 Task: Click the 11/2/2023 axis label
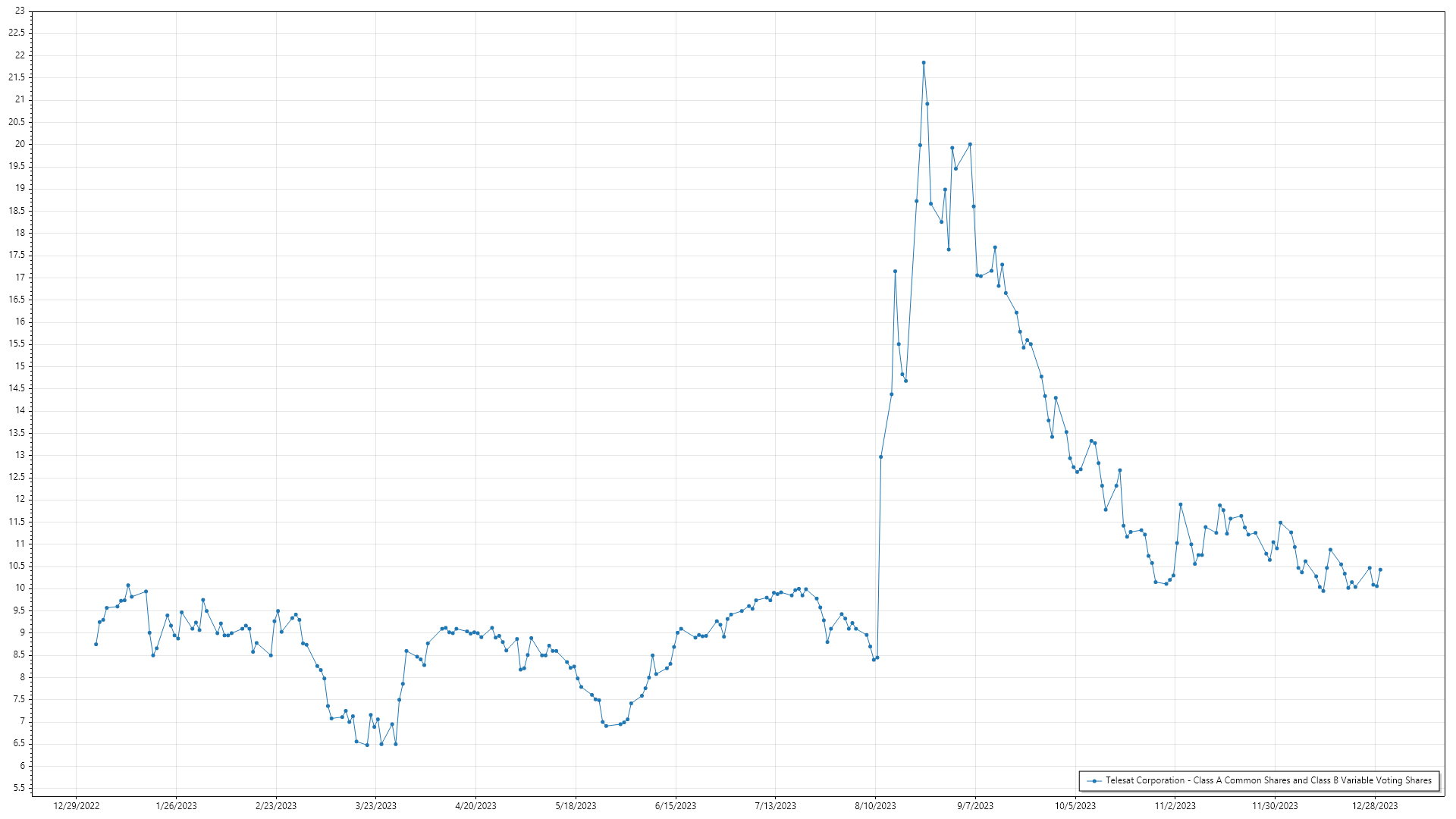tap(1175, 806)
